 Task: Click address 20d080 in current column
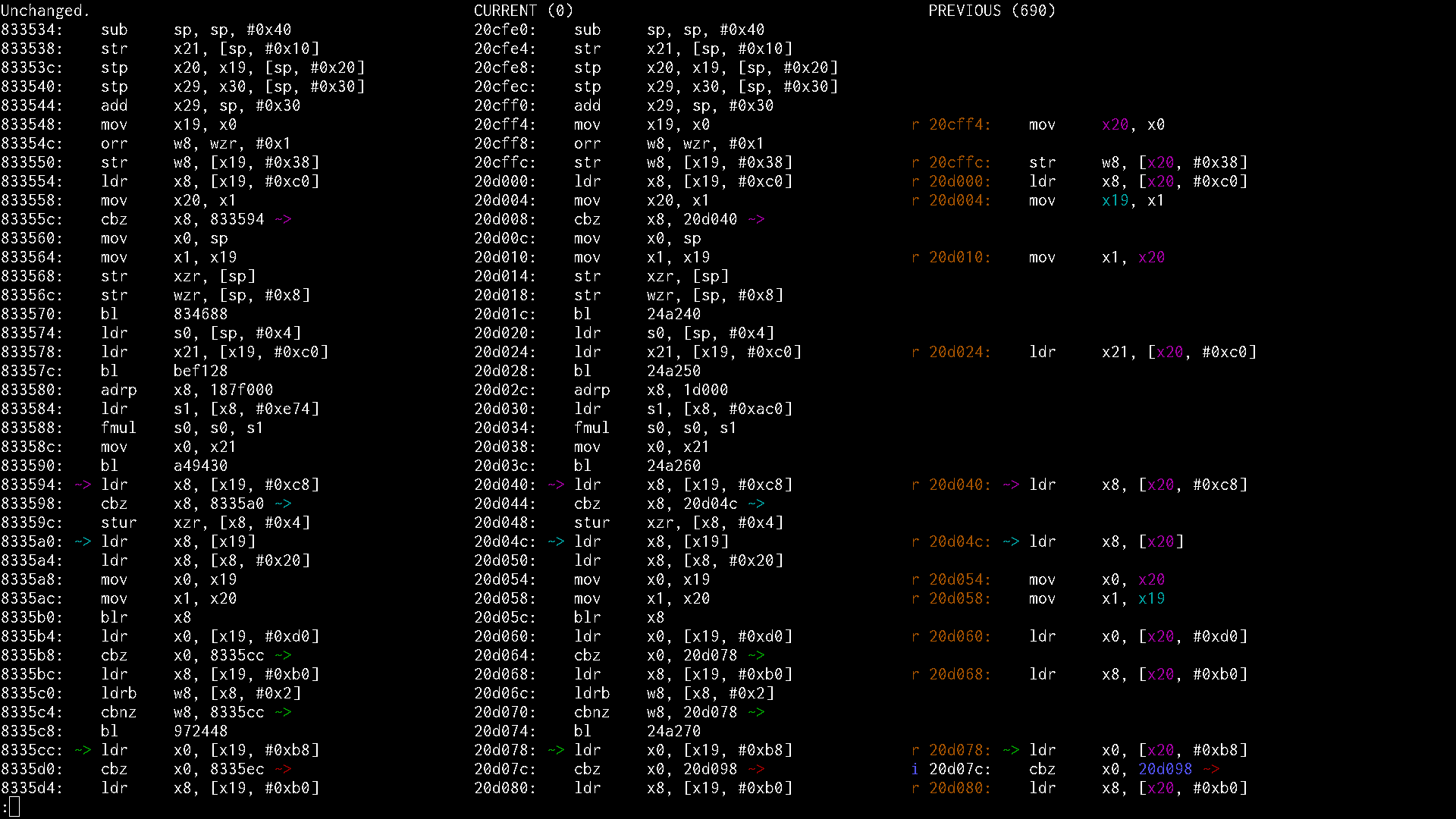(x=505, y=788)
